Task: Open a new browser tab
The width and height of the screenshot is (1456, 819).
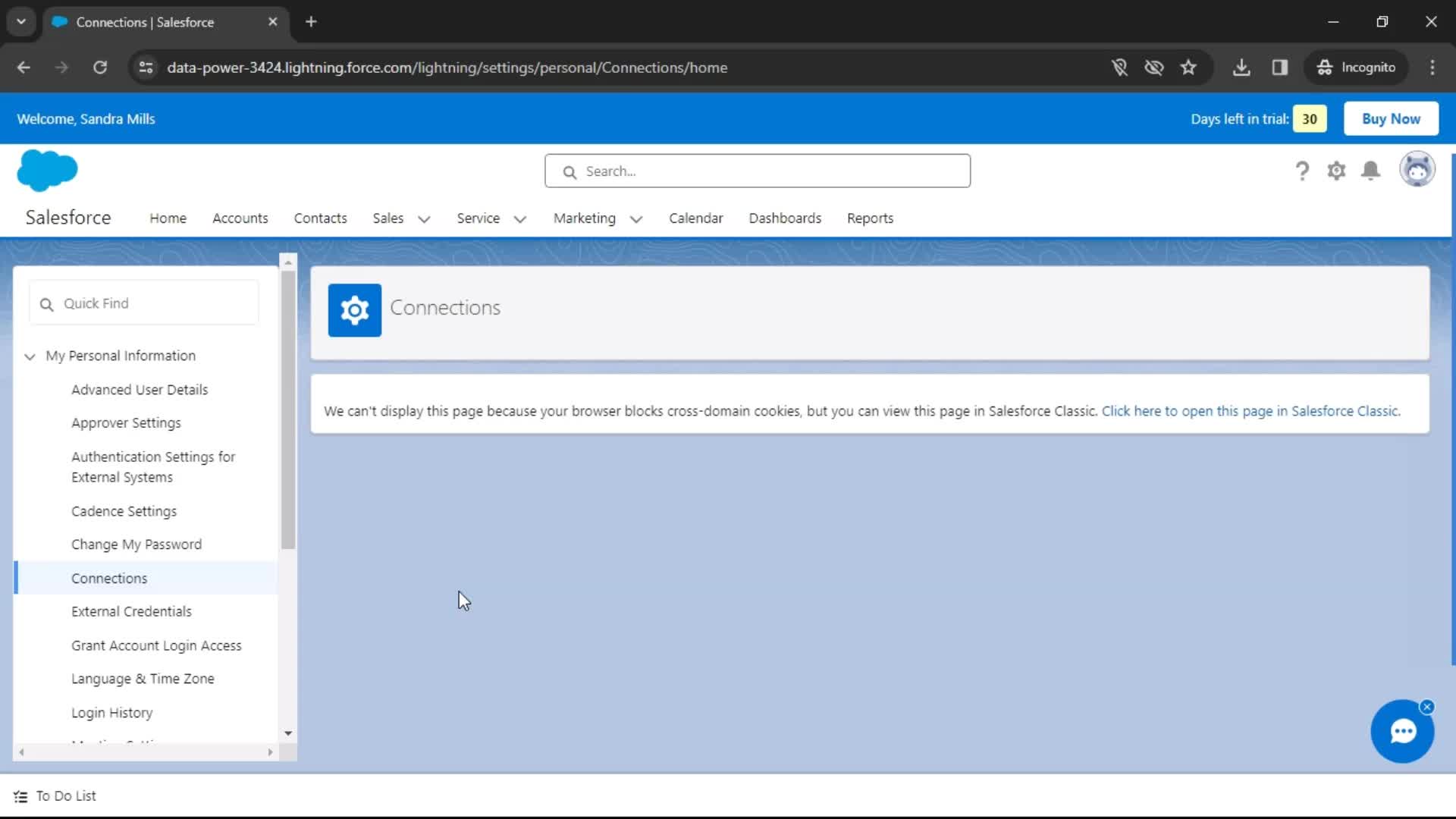Action: (x=311, y=22)
